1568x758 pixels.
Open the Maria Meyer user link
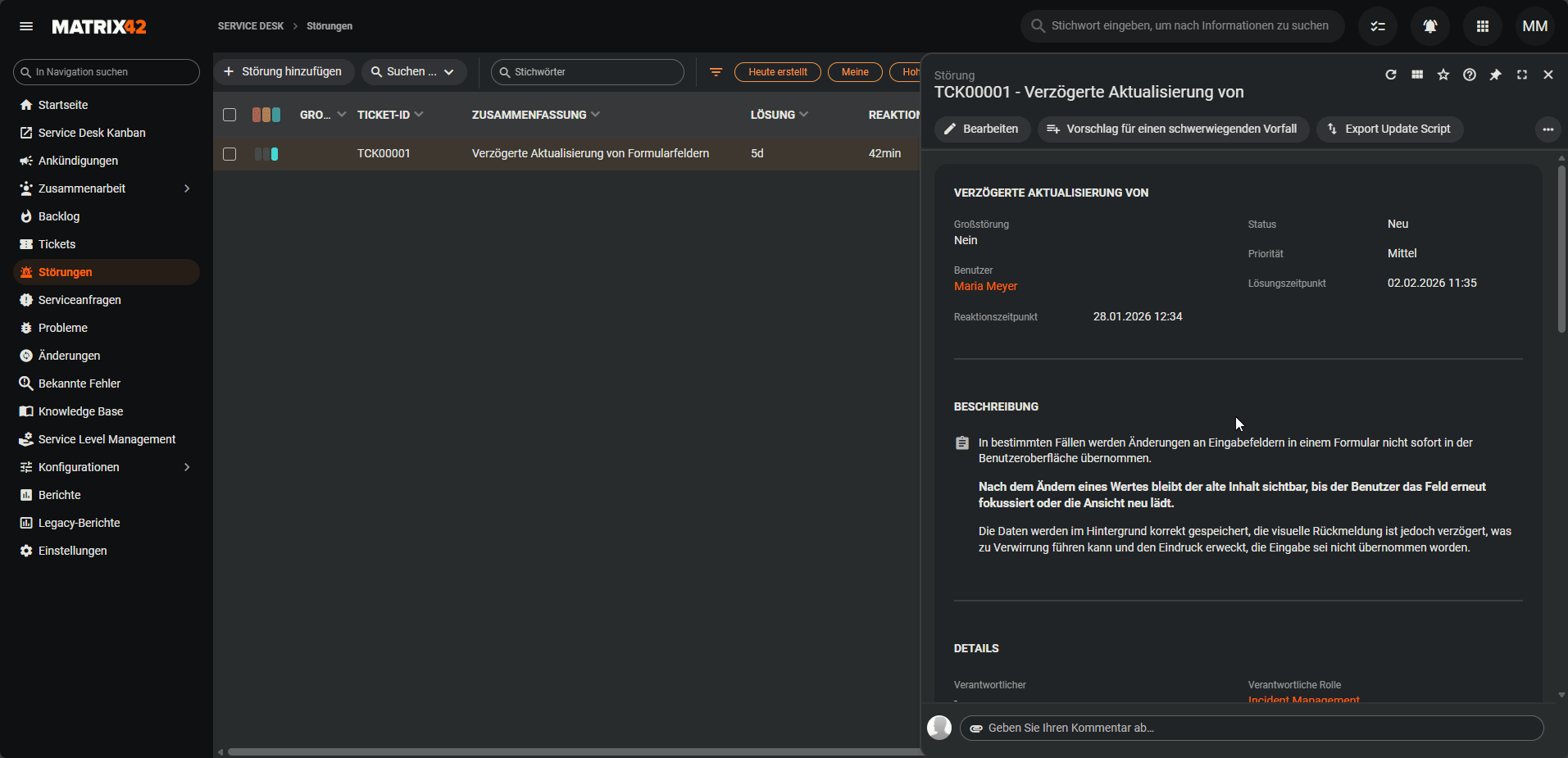[x=985, y=286]
